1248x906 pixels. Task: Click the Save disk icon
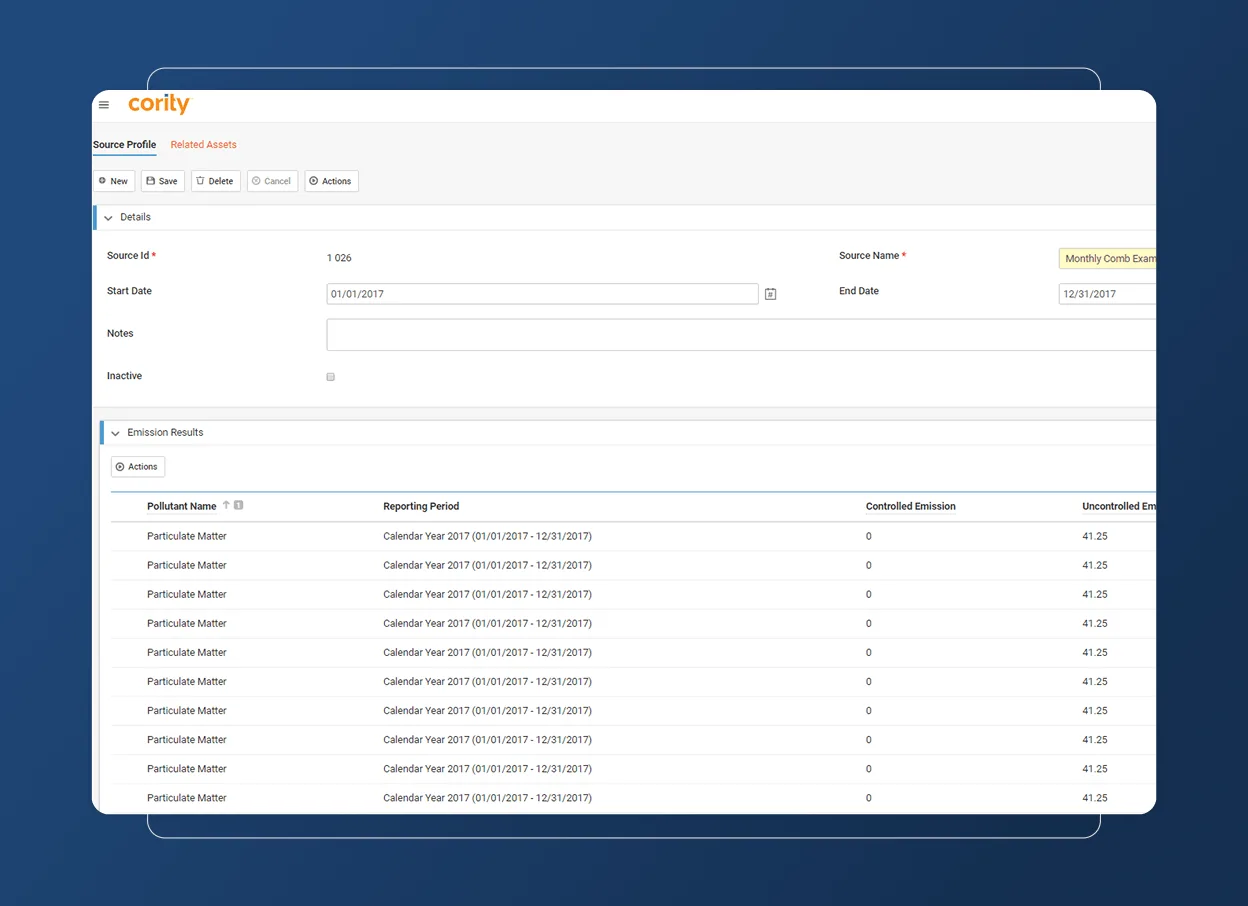[x=150, y=181]
